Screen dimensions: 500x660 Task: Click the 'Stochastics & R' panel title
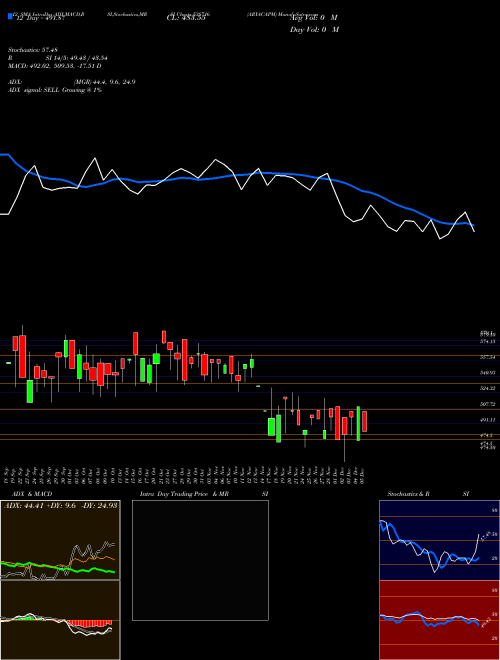click(408, 494)
